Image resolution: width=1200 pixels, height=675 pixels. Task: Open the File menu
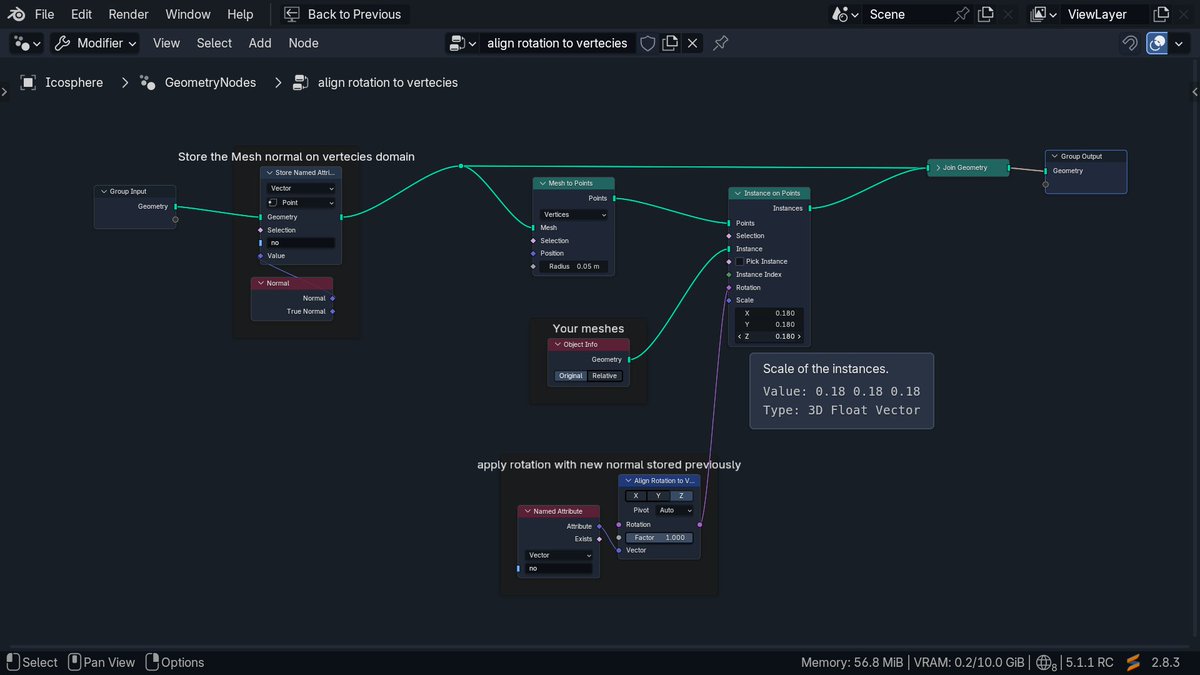pyautogui.click(x=44, y=14)
